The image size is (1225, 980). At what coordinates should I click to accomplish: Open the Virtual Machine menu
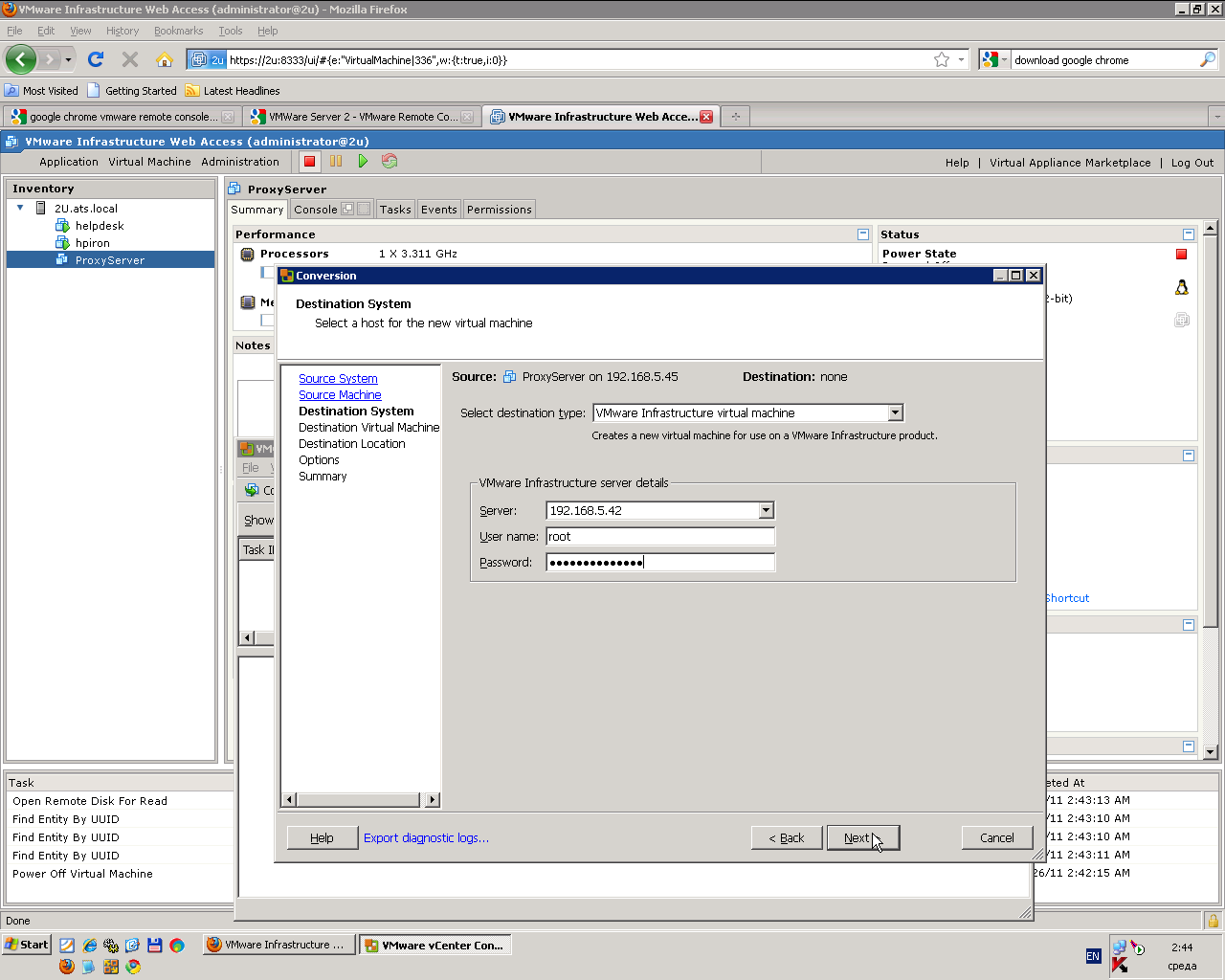click(x=149, y=162)
